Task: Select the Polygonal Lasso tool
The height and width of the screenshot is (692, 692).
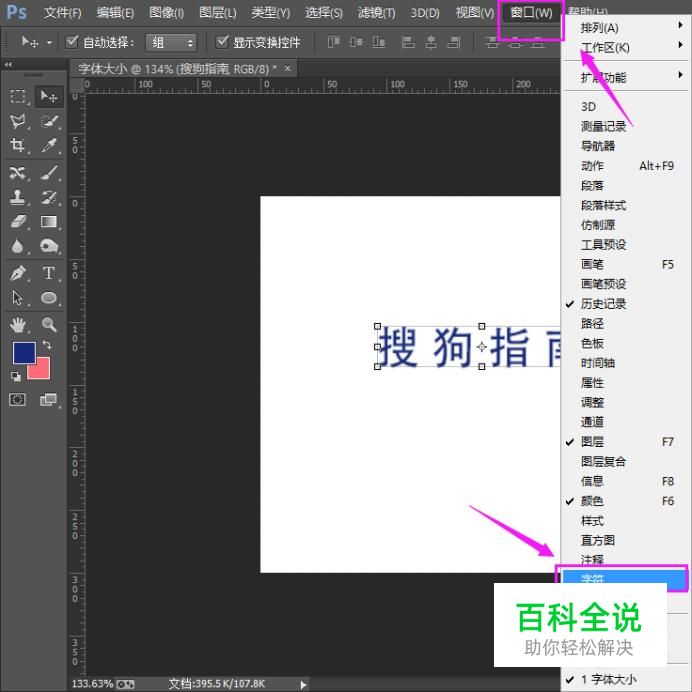Action: coord(18,121)
